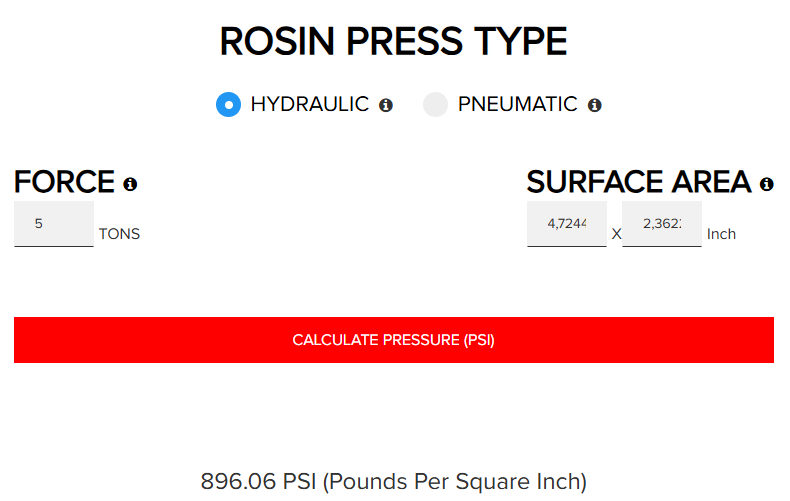Show the Surface Area info icon

[x=767, y=184]
